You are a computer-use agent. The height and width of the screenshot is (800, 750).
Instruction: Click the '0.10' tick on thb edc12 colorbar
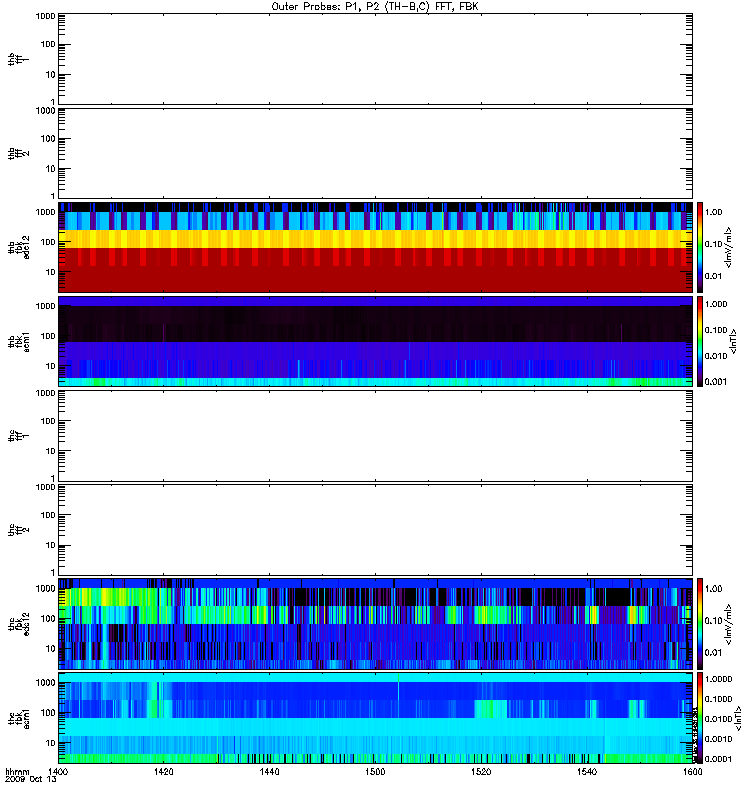714,244
